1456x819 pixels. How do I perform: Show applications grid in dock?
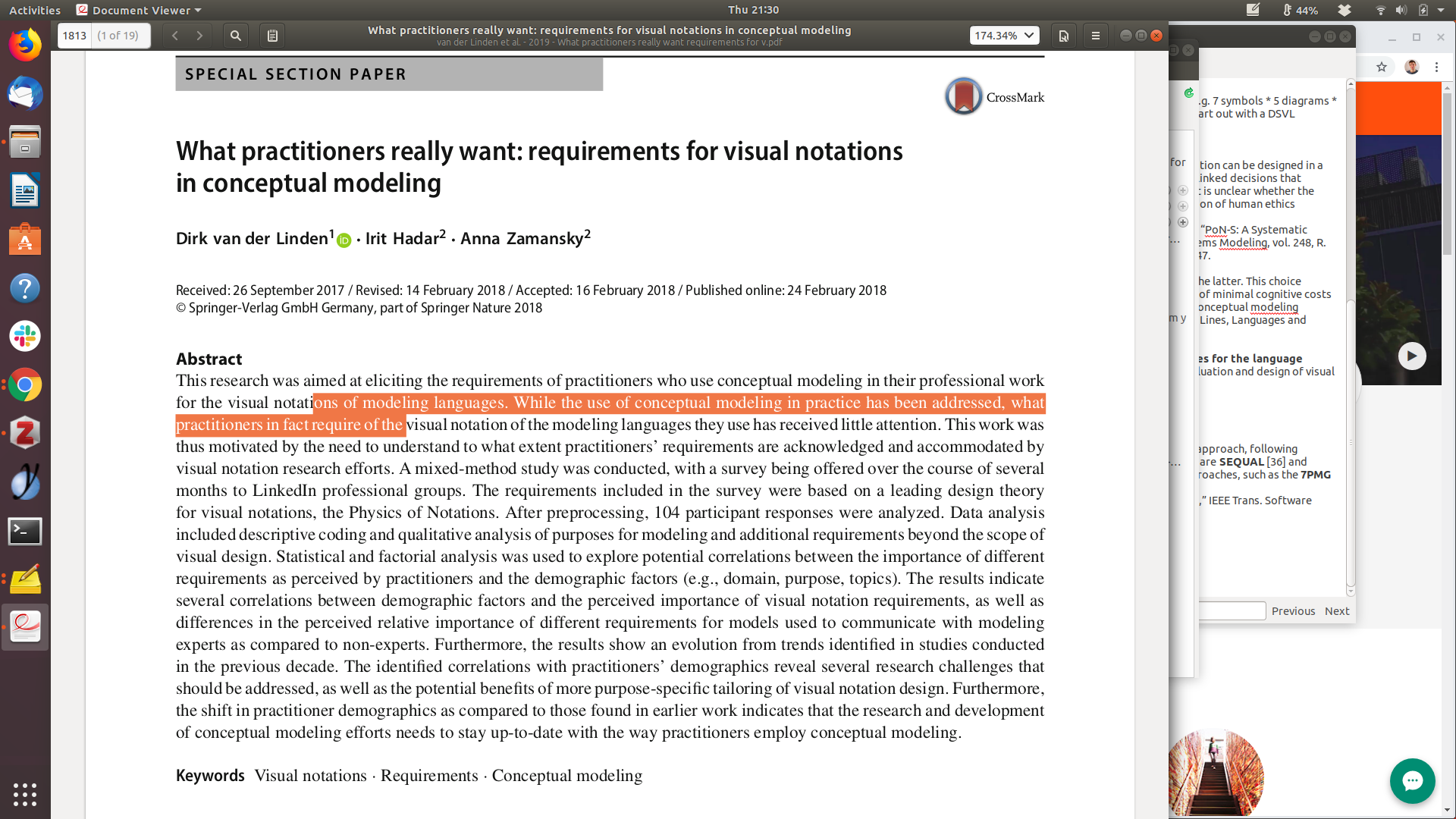(x=25, y=794)
